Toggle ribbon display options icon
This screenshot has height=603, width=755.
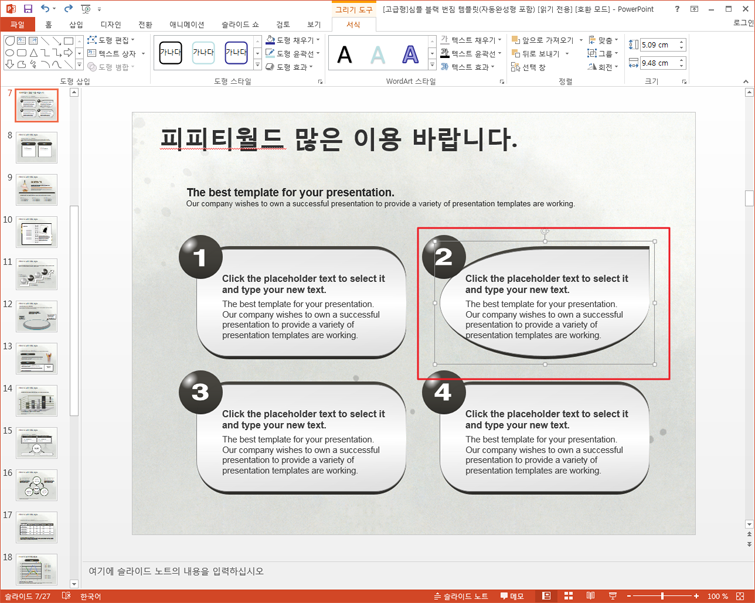tap(694, 9)
